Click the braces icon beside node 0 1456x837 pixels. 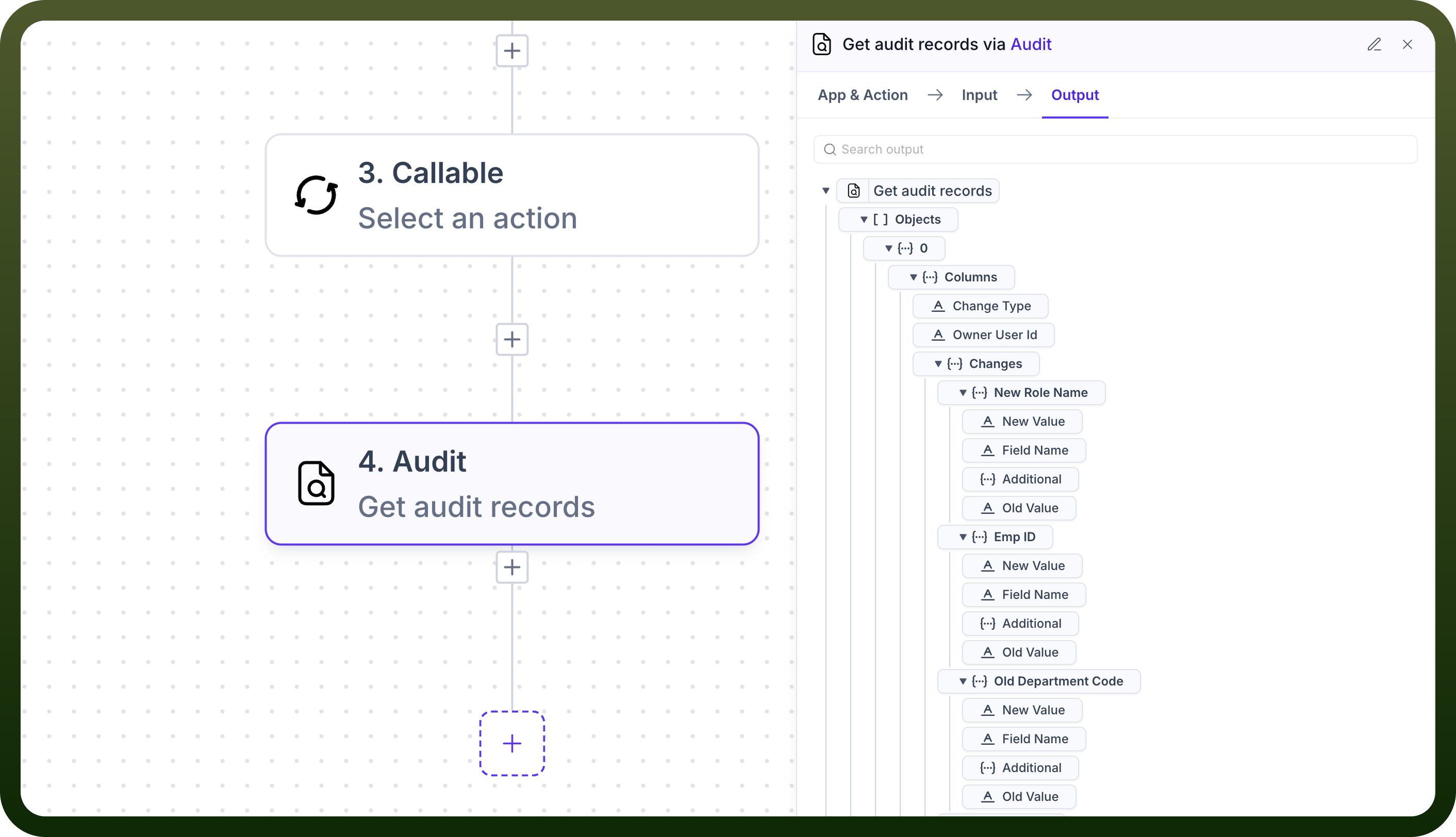click(x=905, y=248)
